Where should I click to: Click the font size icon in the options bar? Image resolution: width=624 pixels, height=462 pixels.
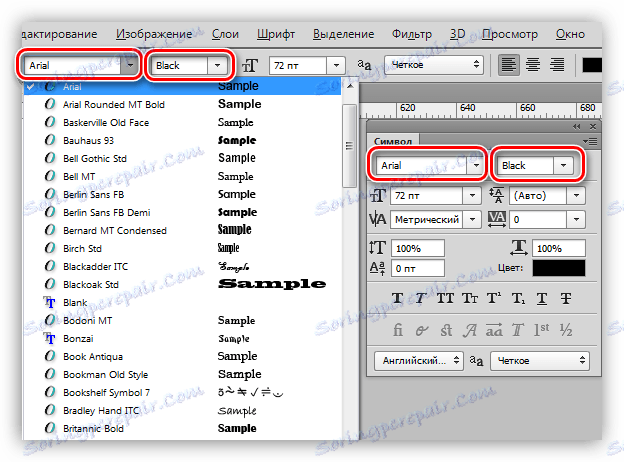coord(250,65)
